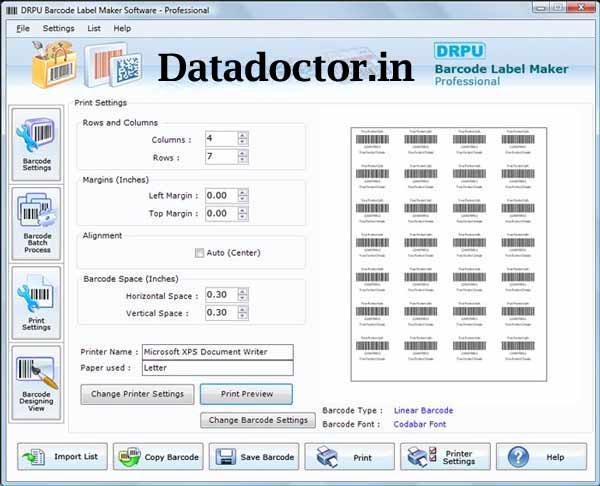Open the Barcode Batch Process panel
The image size is (600, 486).
[x=36, y=224]
